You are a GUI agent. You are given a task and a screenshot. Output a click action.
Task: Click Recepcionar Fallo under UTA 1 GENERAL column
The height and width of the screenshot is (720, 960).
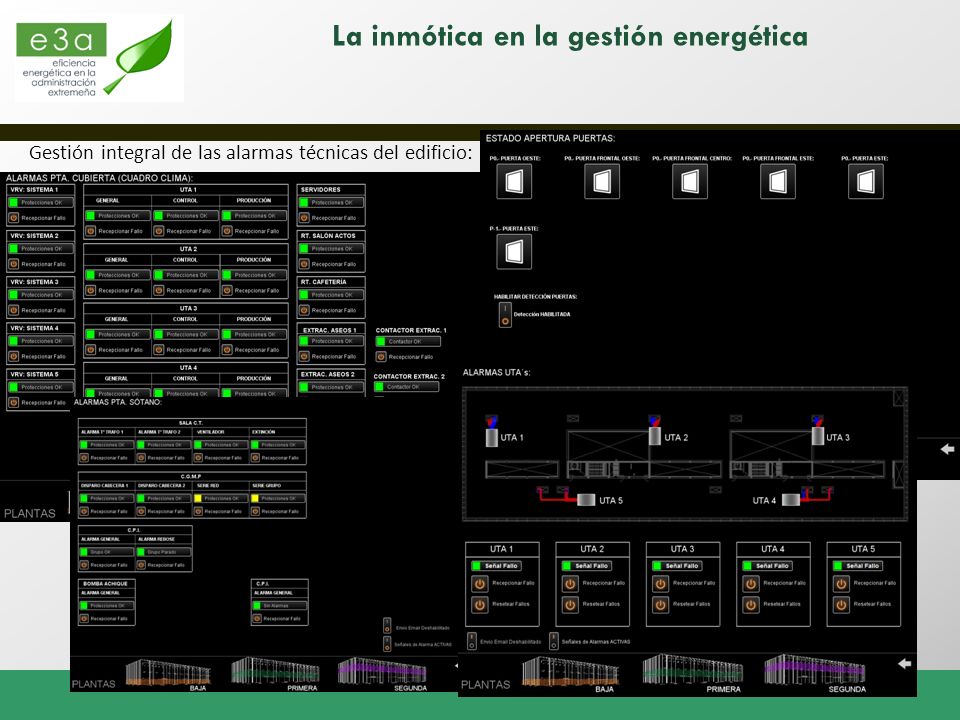pyautogui.click(x=91, y=231)
